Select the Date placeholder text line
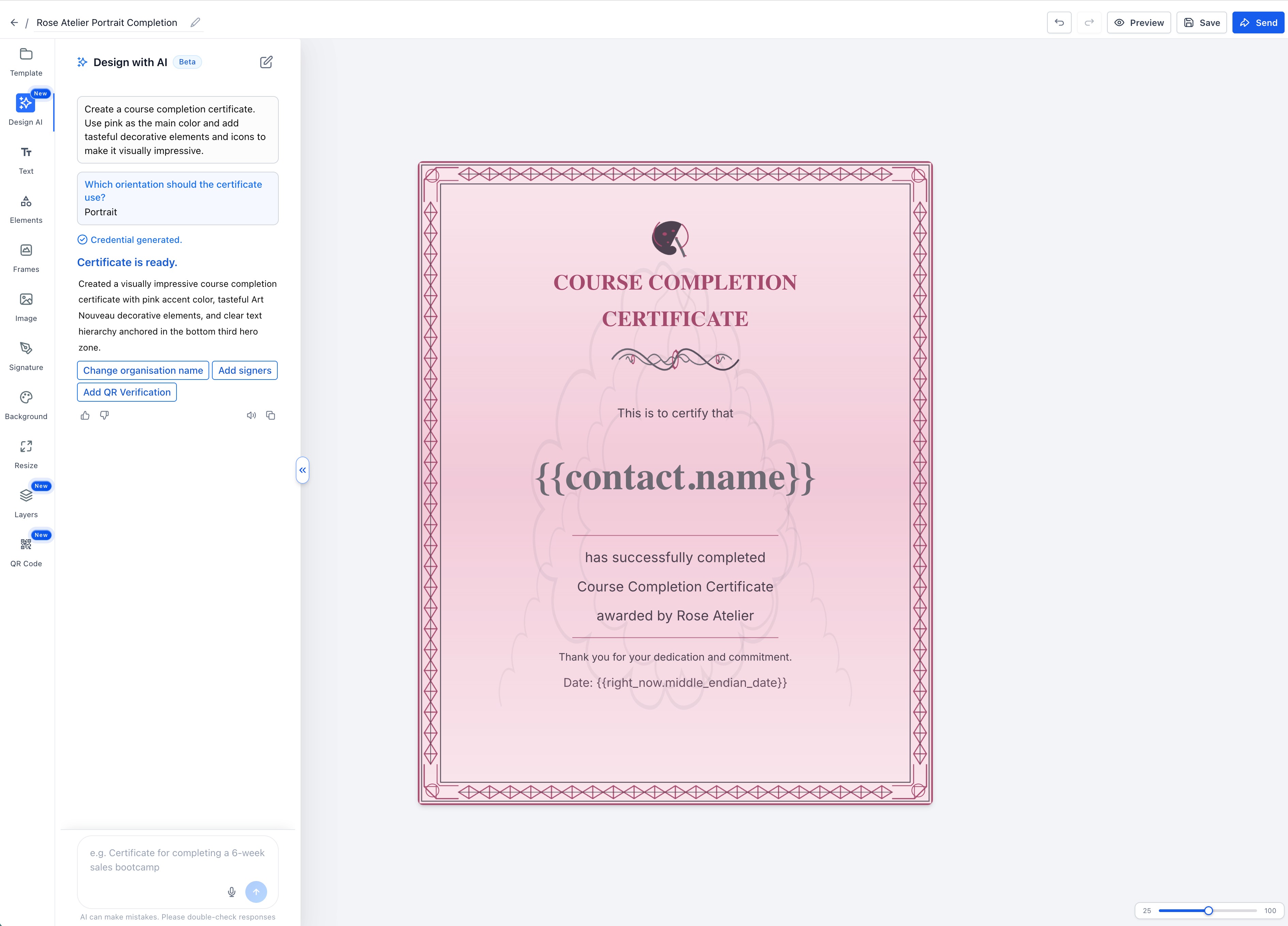 tap(675, 683)
